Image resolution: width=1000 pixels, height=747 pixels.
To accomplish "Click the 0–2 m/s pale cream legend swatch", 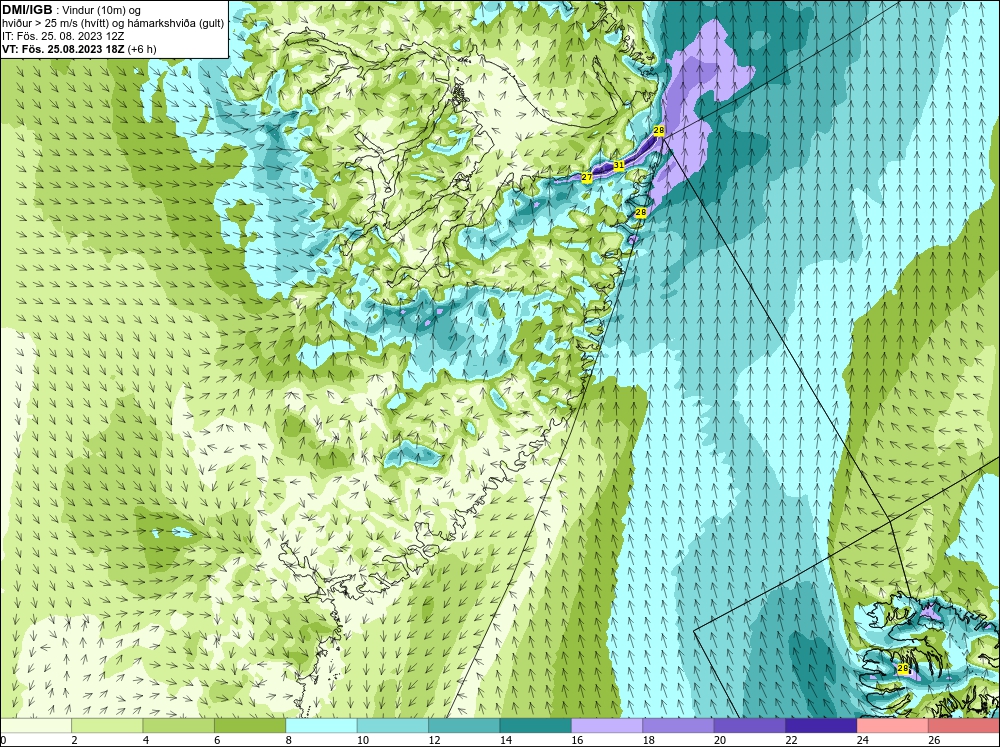I will (x=36, y=725).
